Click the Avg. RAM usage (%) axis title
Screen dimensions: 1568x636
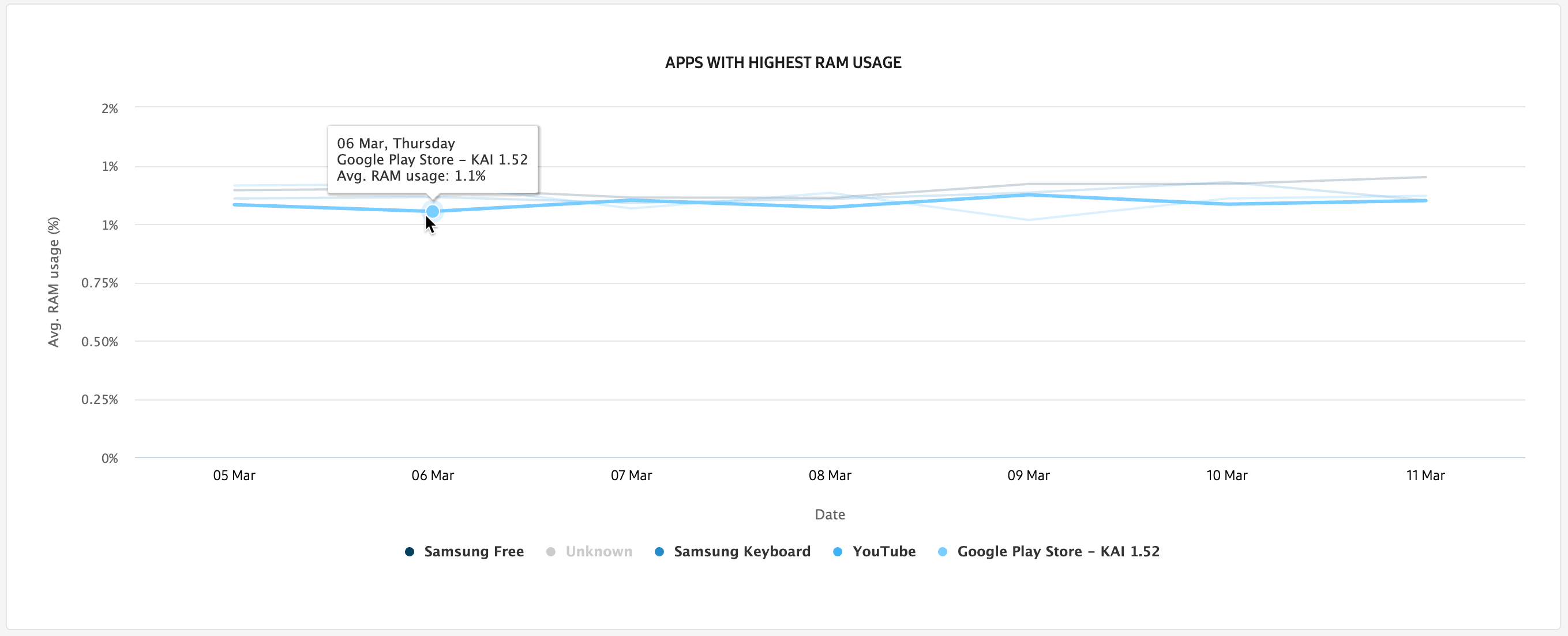[x=54, y=282]
